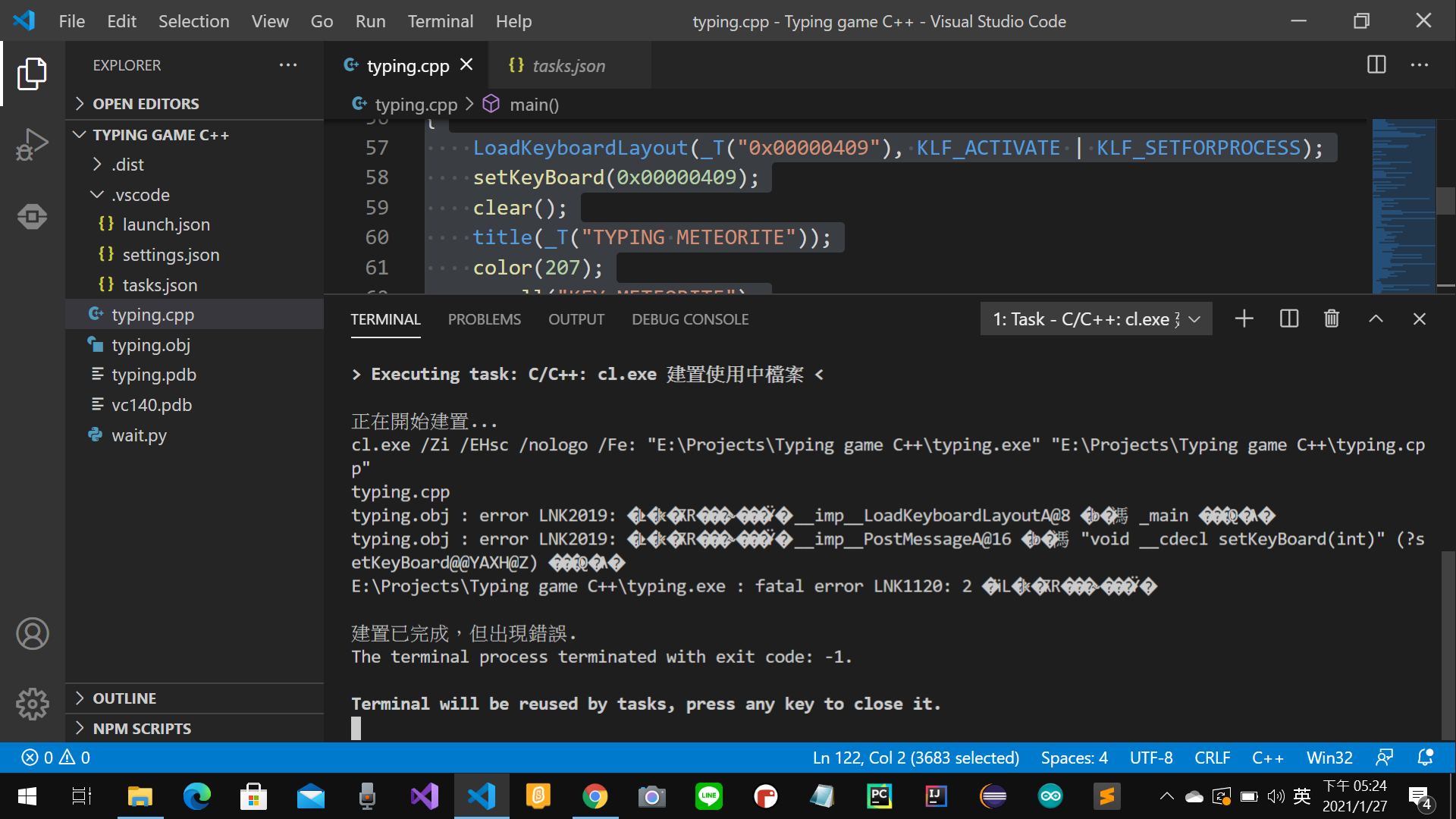This screenshot has width=1456, height=819.
Task: Open the Manage settings gear icon
Action: pyautogui.click(x=32, y=704)
